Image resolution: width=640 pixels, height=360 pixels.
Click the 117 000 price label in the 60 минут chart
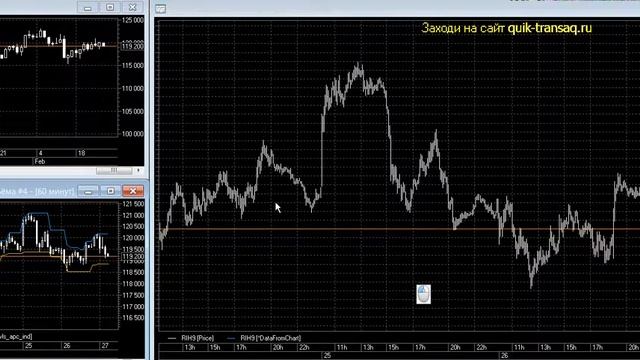(x=133, y=307)
